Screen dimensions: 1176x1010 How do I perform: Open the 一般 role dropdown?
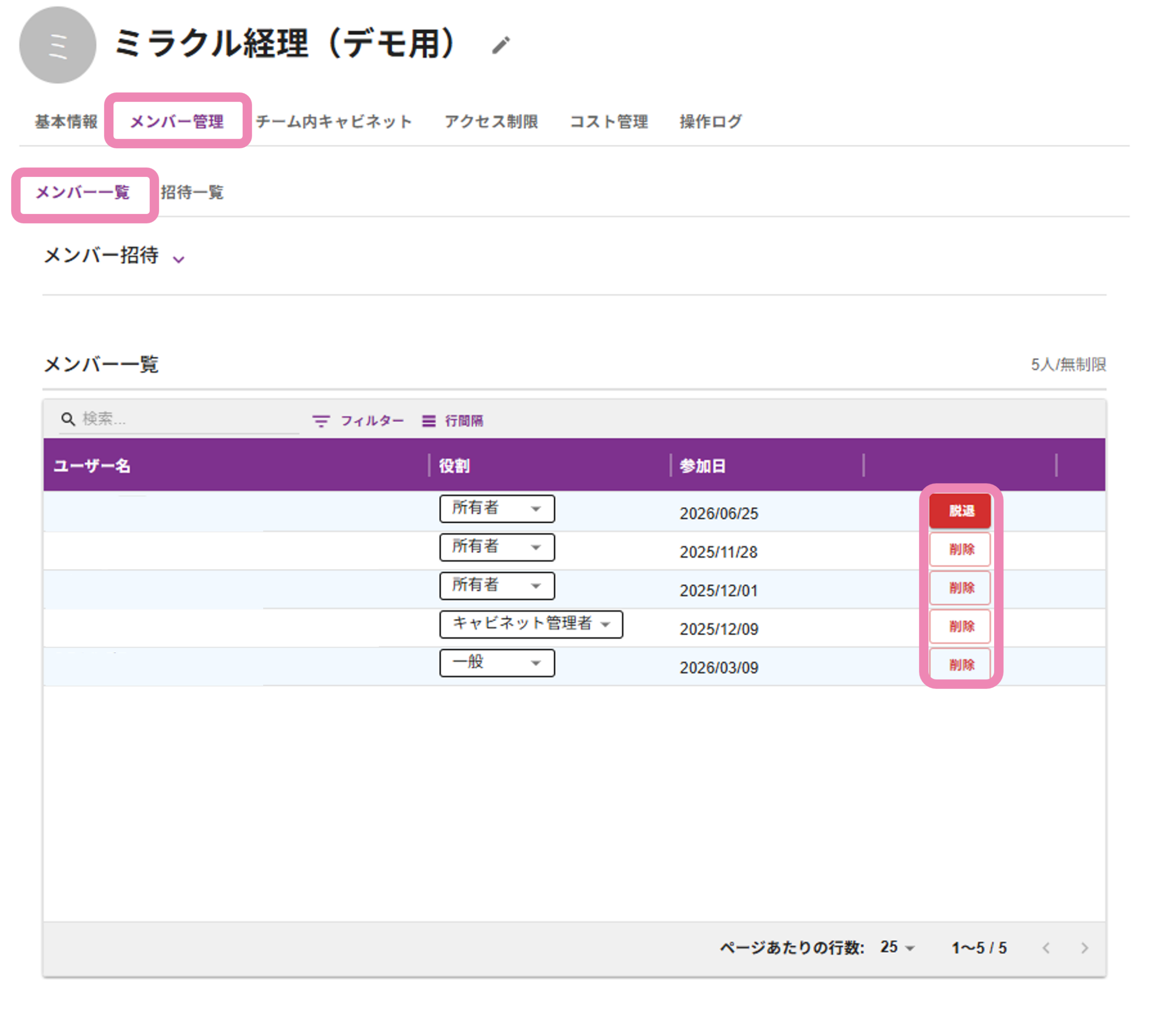497,663
